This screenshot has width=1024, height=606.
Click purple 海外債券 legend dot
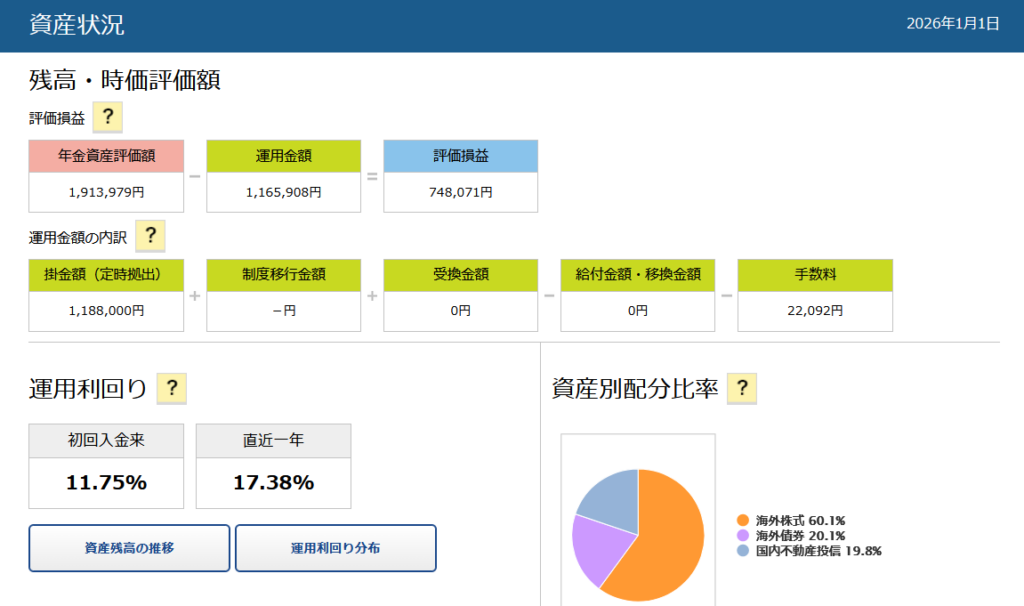tap(742, 535)
